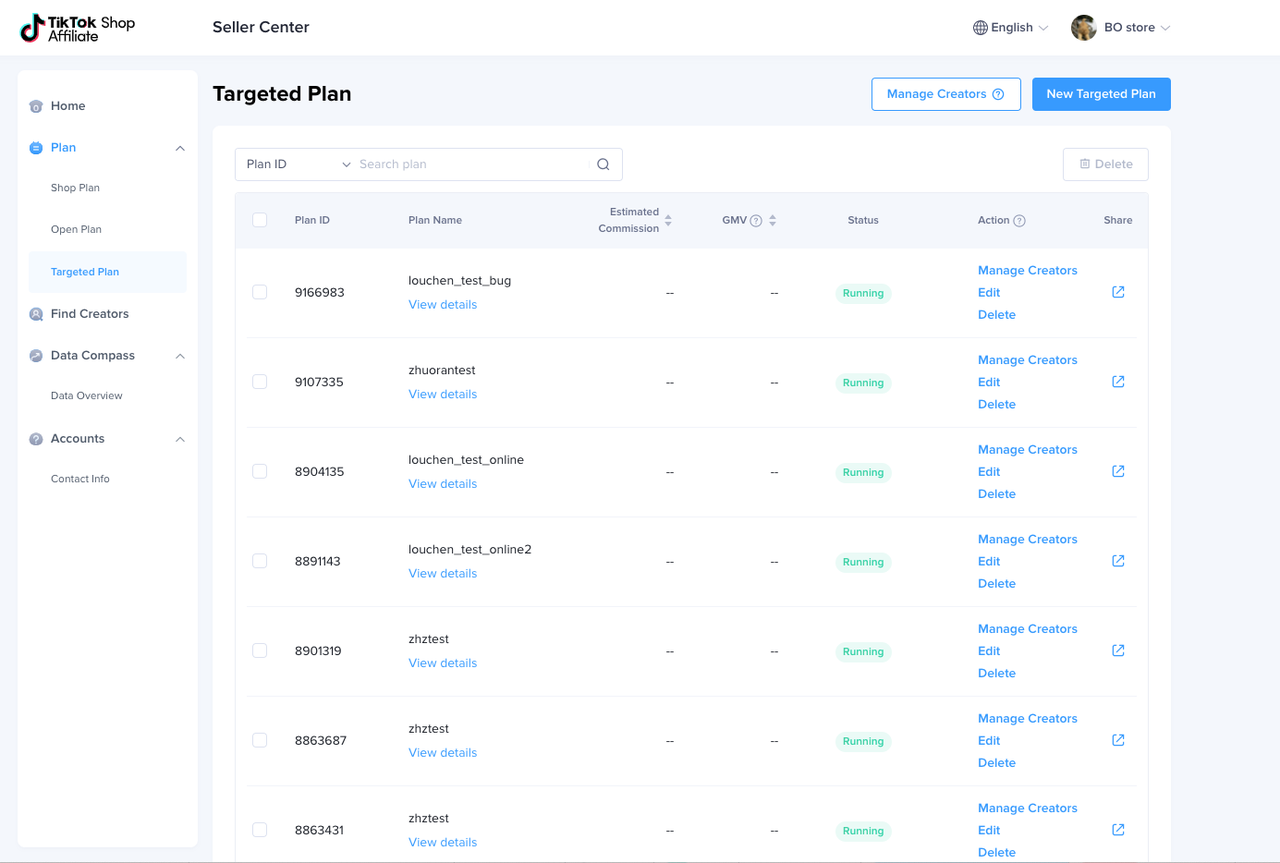Open the English language dropdown
This screenshot has width=1280, height=863.
click(x=1011, y=28)
